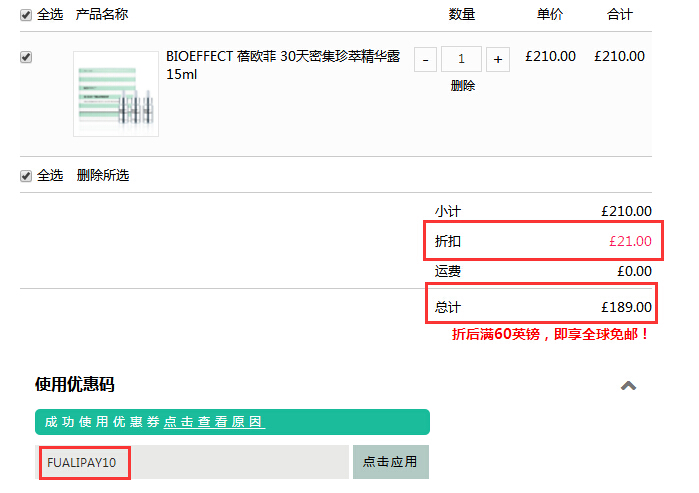Click the 总计 amount £189.00
The height and width of the screenshot is (493, 699).
626,307
